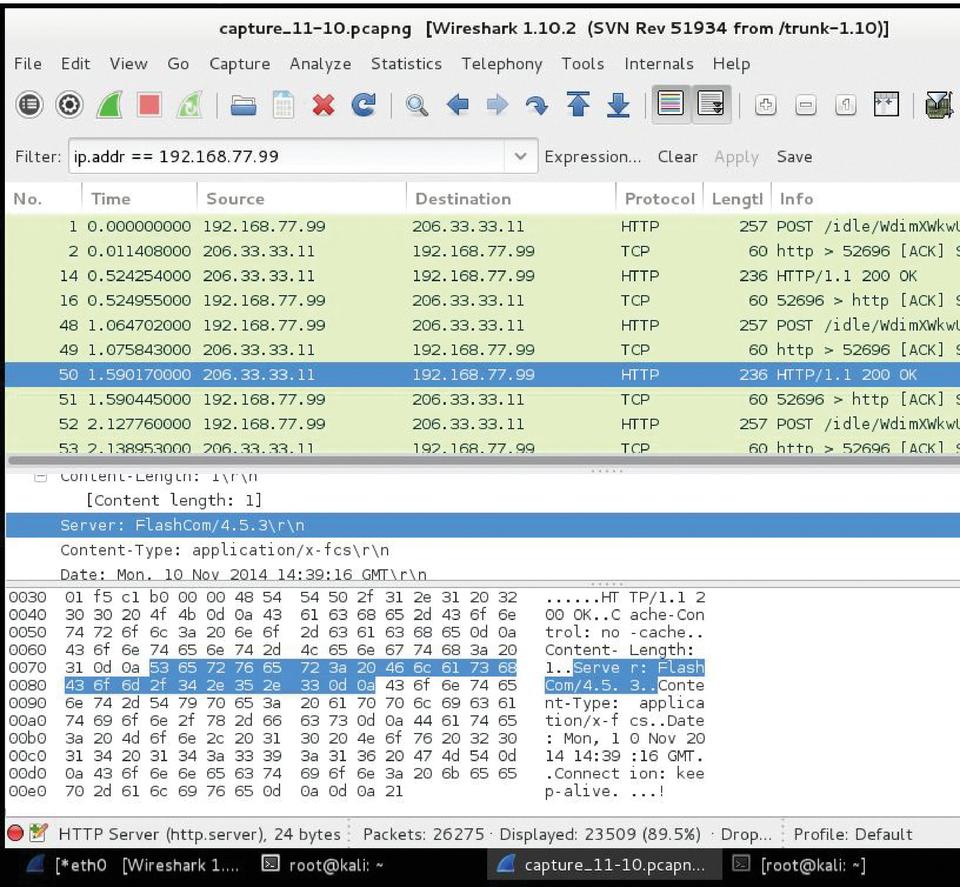Open the Analyze menu
Screen dimensions: 960x887
pyautogui.click(x=320, y=64)
